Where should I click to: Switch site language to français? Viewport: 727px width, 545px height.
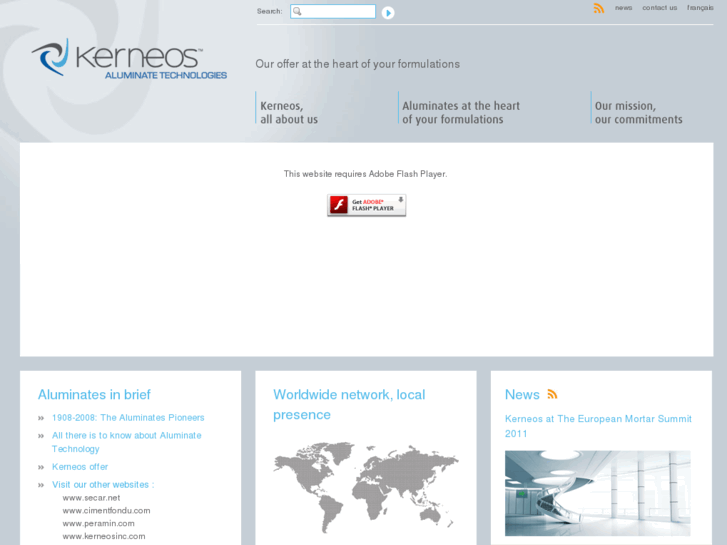(x=700, y=8)
